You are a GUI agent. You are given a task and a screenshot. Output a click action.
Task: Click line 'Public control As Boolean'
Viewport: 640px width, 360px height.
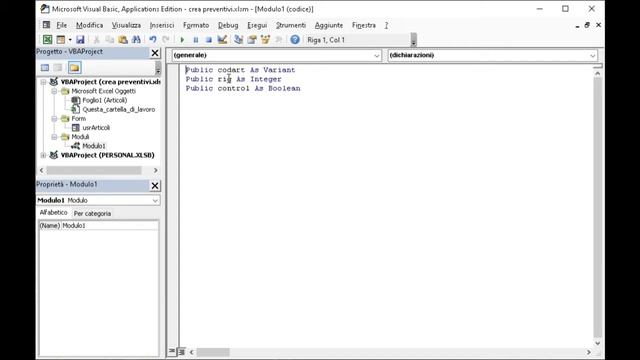tap(243, 88)
